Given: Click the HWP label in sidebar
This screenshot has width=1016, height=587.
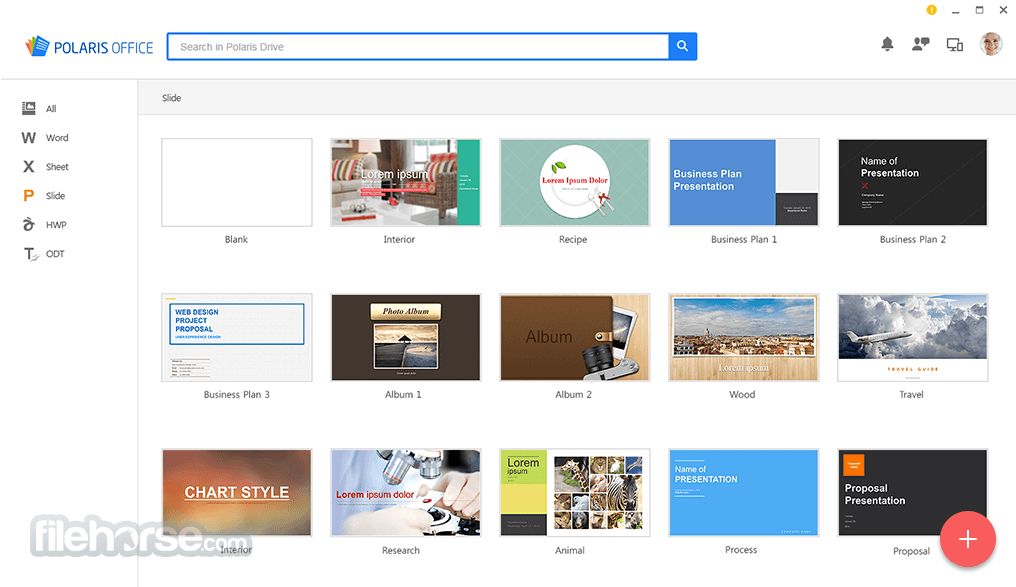Looking at the screenshot, I should tap(56, 225).
